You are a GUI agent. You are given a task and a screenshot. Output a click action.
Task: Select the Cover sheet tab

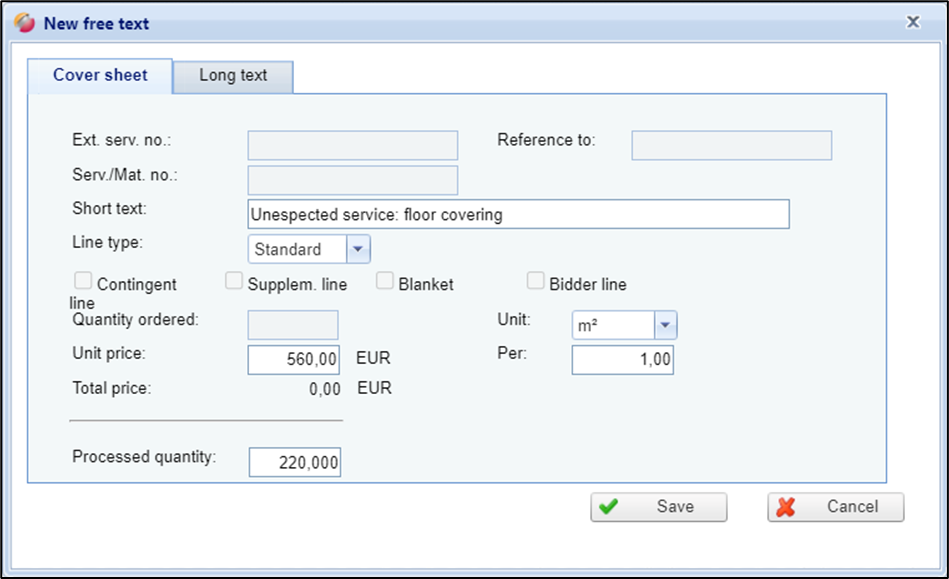pyautogui.click(x=100, y=75)
